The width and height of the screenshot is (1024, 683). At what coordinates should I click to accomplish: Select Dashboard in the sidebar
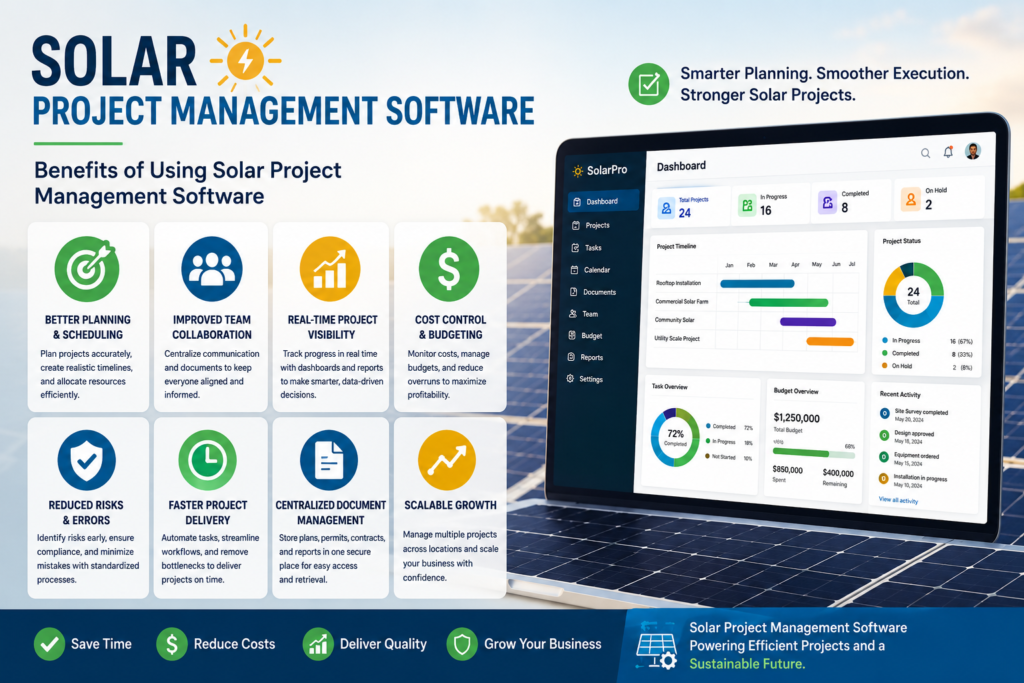[603, 201]
